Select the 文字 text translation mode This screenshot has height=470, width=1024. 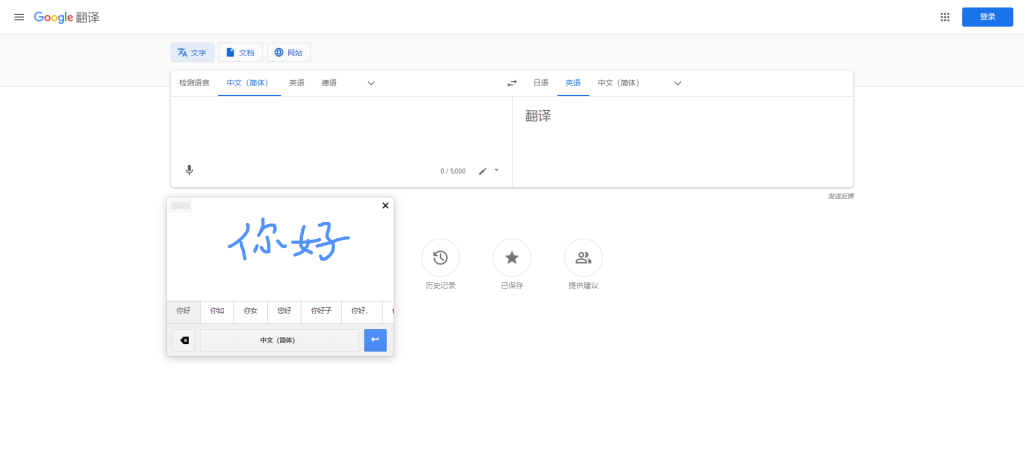193,52
